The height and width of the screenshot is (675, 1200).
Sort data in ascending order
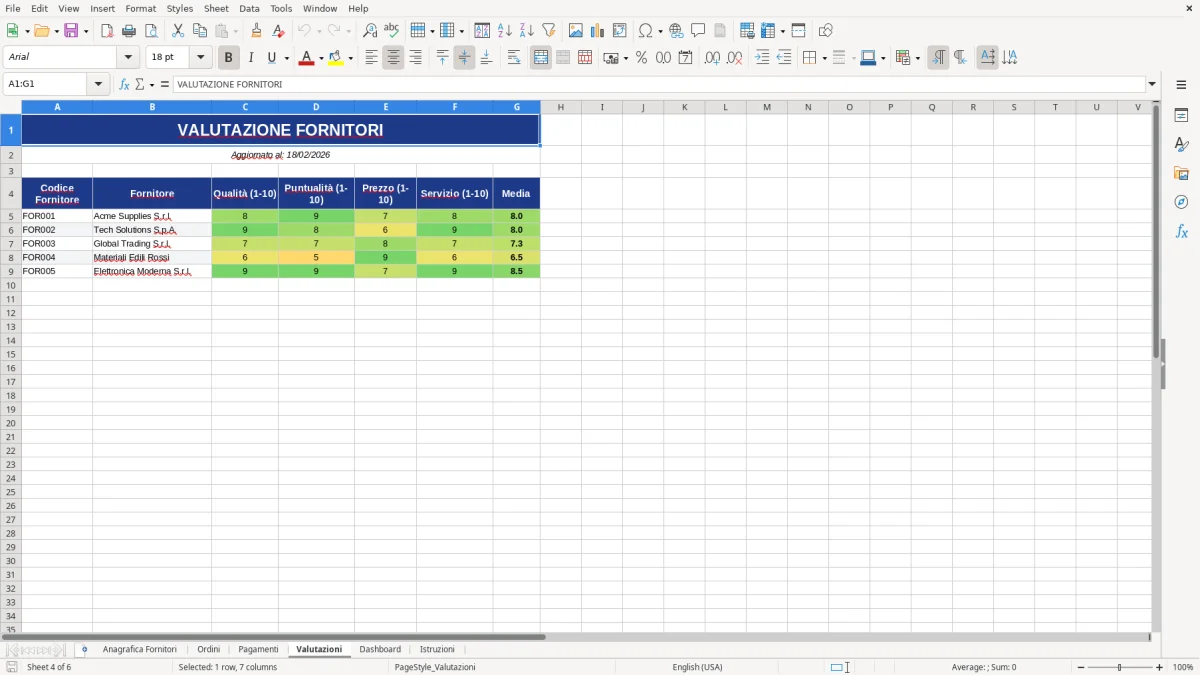503,30
